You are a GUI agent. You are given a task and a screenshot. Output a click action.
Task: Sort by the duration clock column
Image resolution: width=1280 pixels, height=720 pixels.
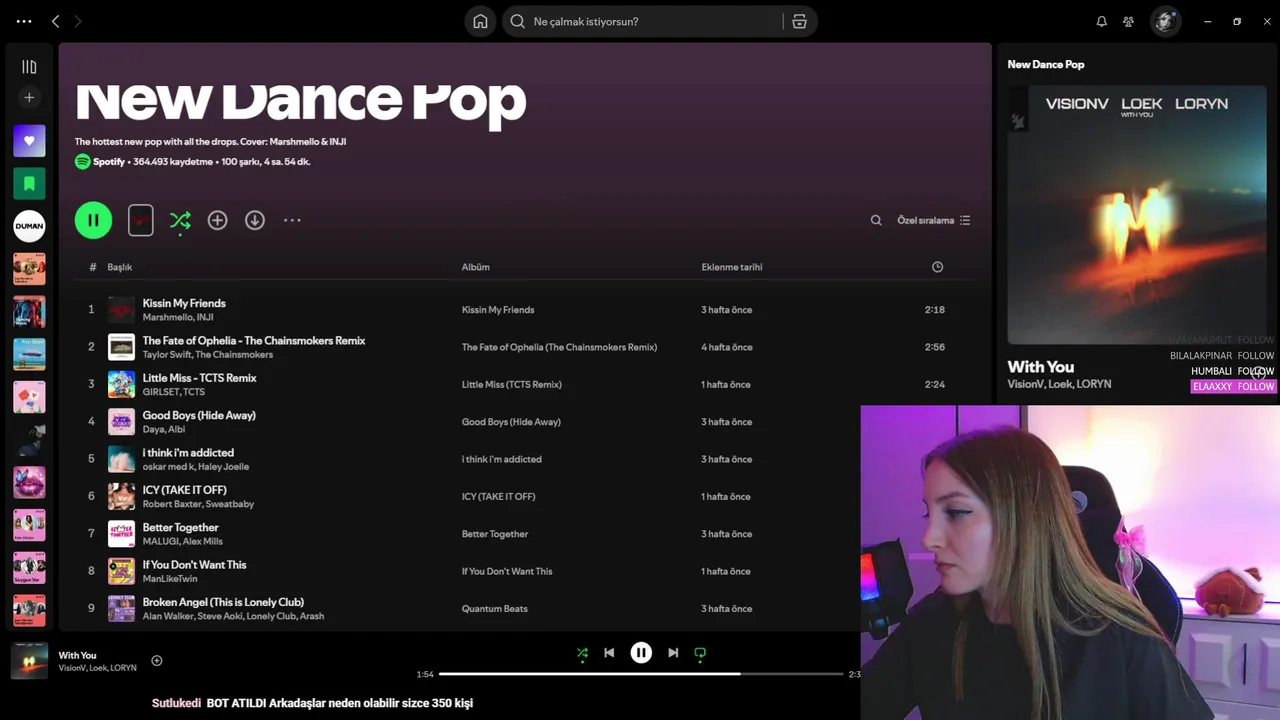937,267
